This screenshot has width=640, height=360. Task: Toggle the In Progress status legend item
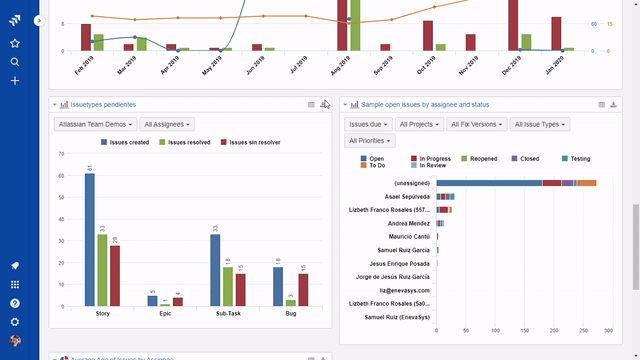431,158
